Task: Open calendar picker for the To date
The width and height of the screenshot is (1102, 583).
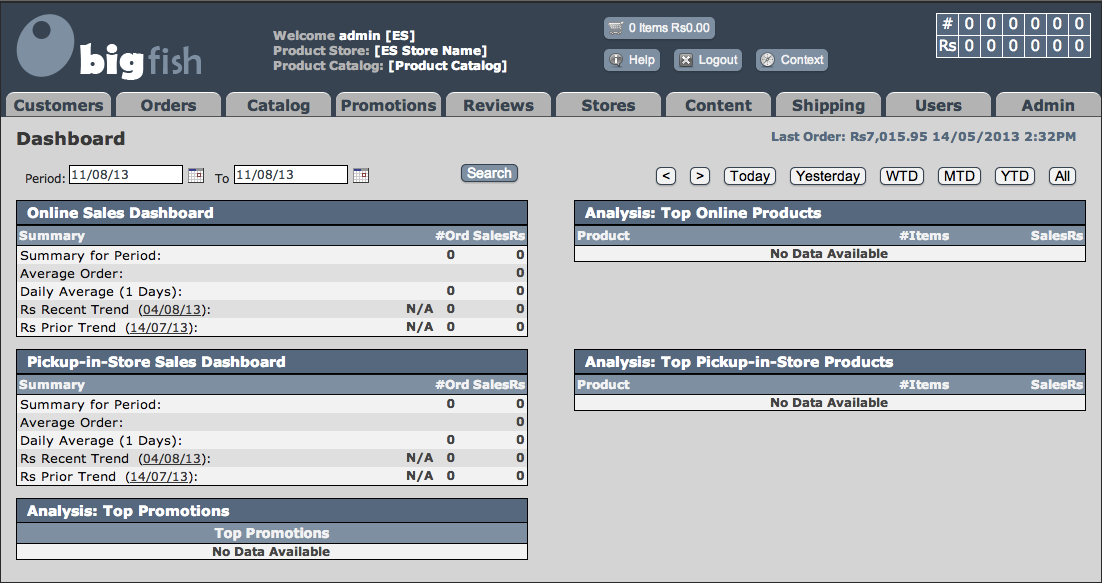Action: [x=361, y=175]
